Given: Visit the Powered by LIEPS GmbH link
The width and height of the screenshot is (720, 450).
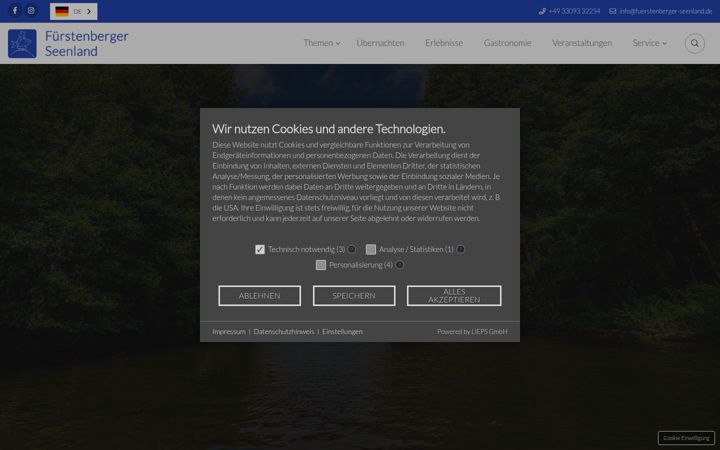Looking at the screenshot, I should (472, 332).
